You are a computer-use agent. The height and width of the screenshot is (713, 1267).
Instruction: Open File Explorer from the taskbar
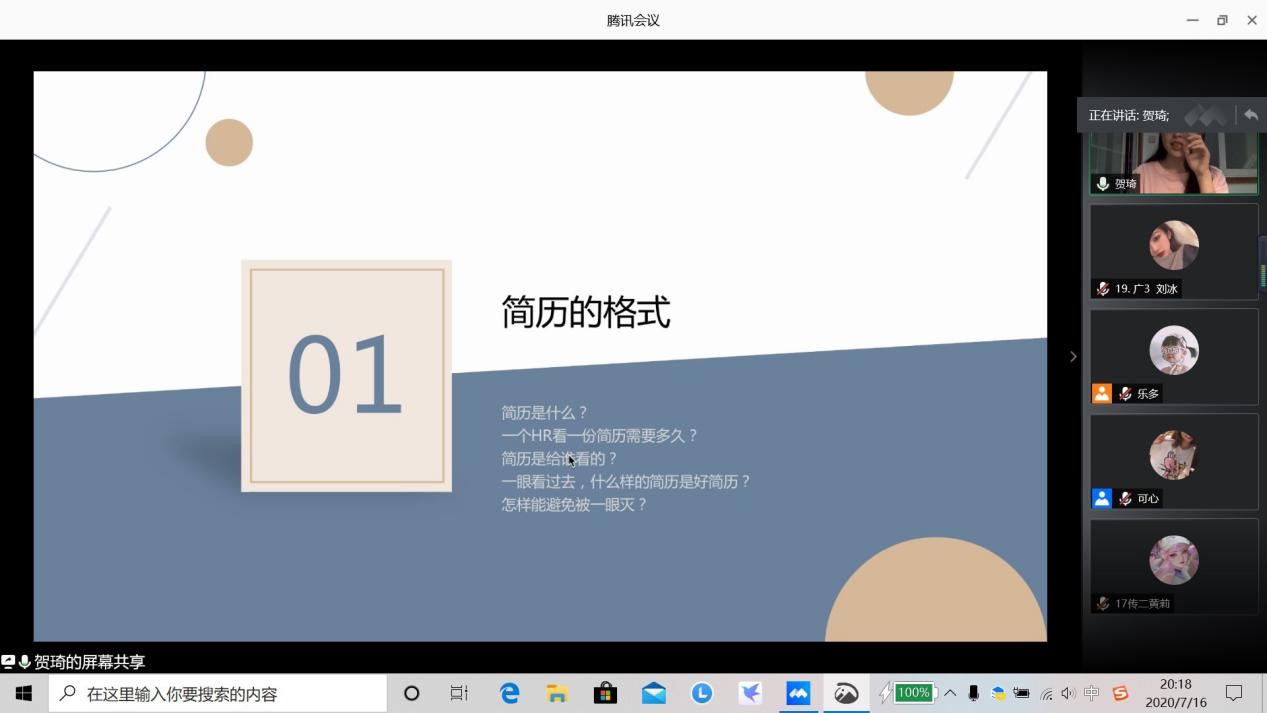coord(557,693)
